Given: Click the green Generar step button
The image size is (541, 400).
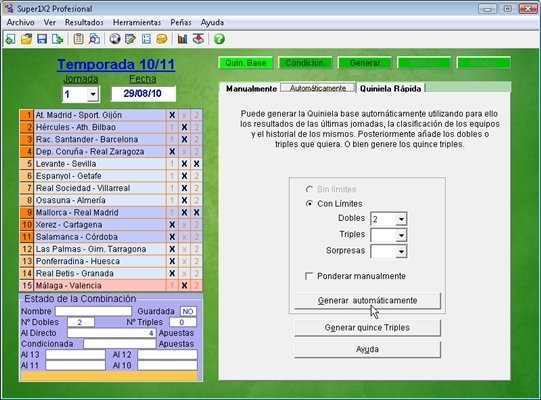Looking at the screenshot, I should click(x=365, y=63).
